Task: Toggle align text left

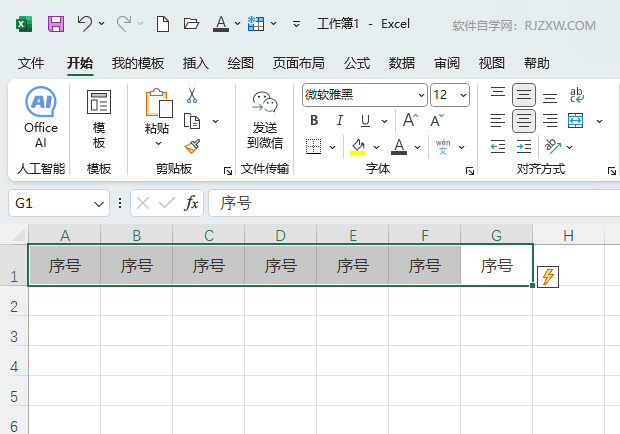Action: pyautogui.click(x=498, y=121)
